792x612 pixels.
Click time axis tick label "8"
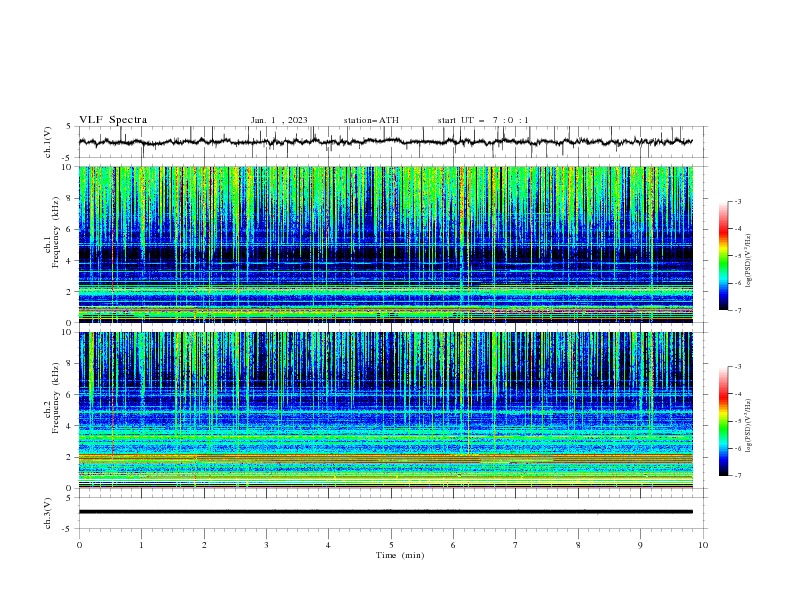pos(578,545)
